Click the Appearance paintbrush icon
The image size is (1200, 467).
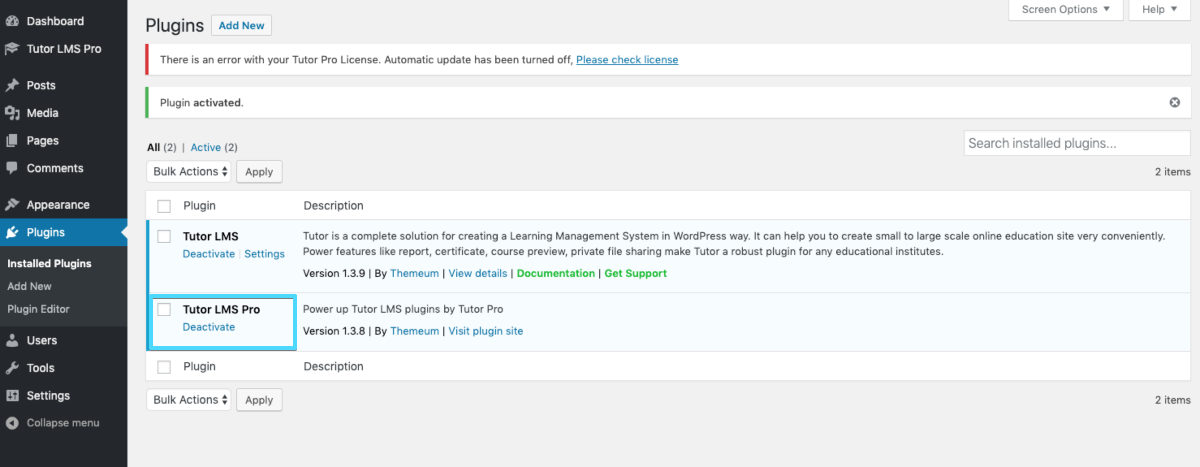point(12,205)
